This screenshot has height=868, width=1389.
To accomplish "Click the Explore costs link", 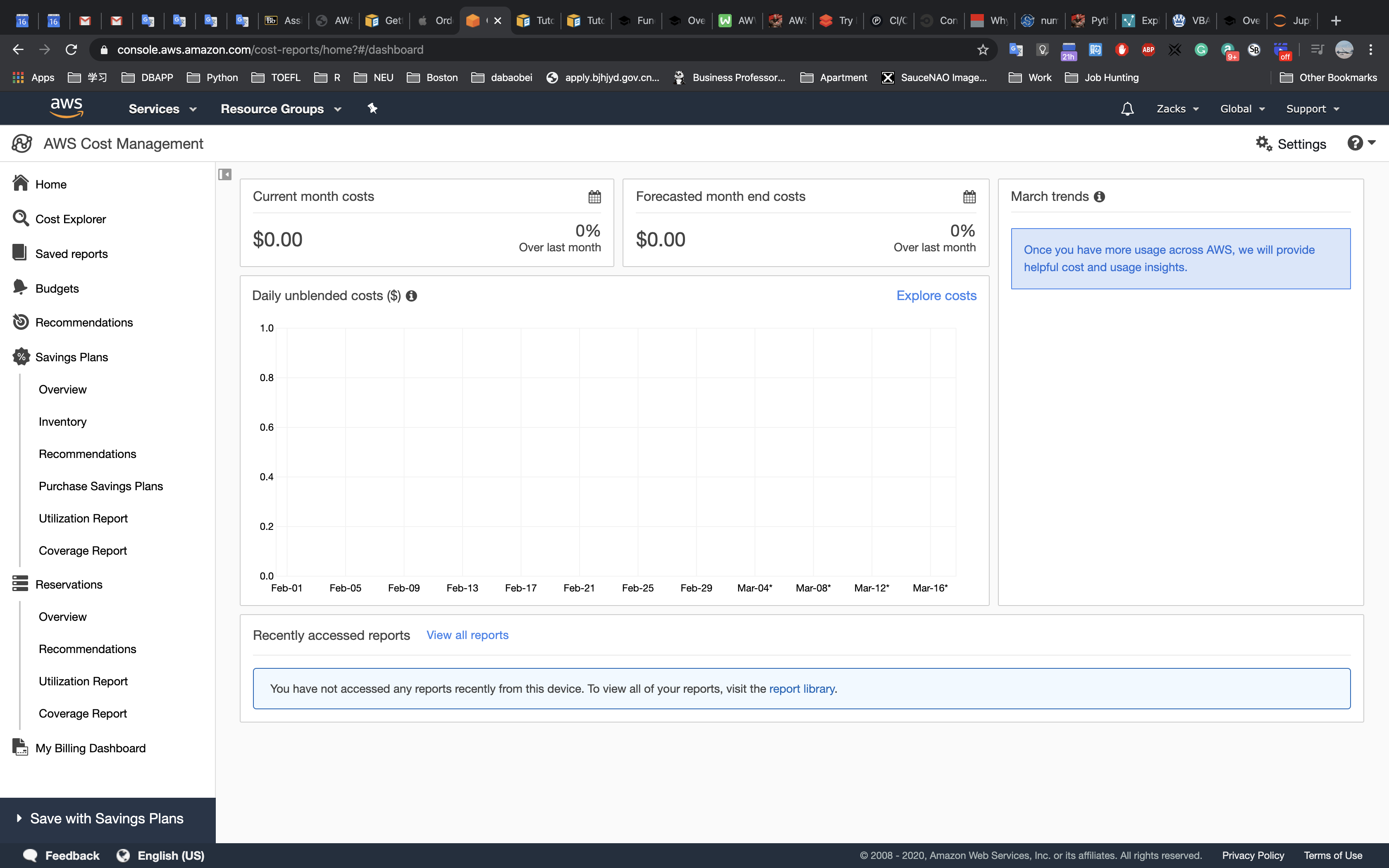I will click(936, 296).
